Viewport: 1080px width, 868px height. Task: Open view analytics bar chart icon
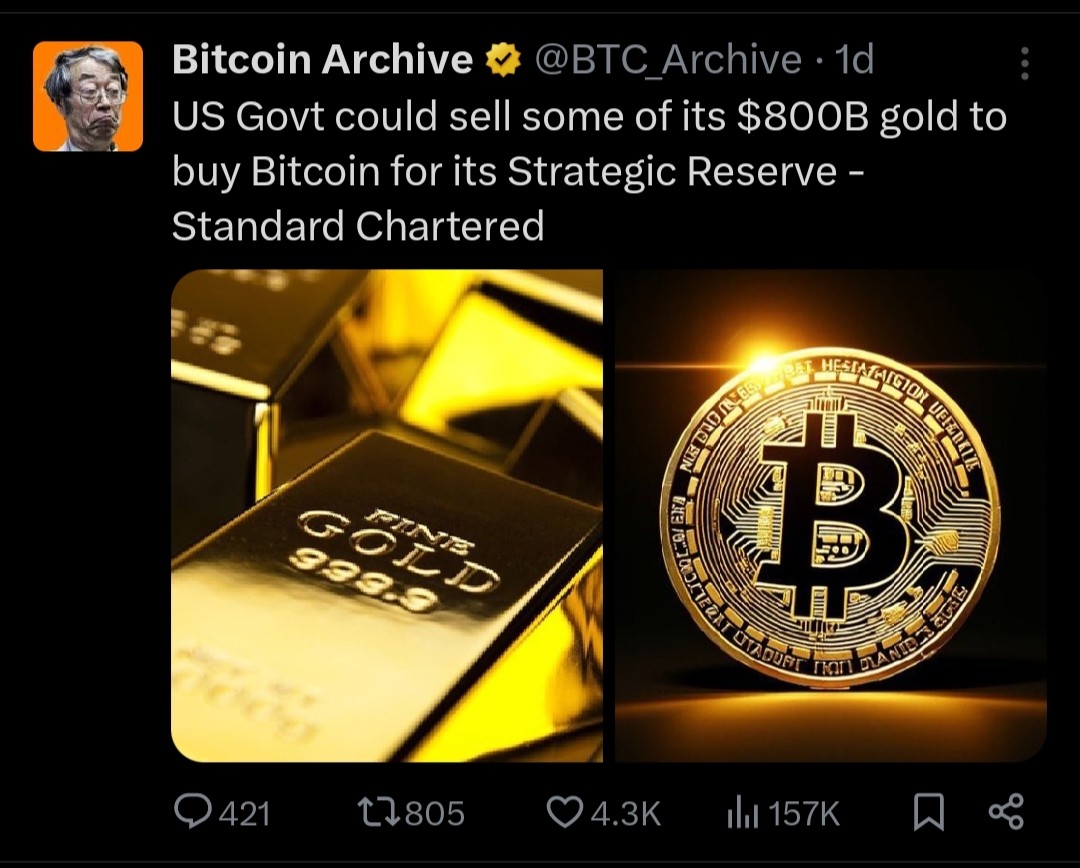(x=742, y=812)
